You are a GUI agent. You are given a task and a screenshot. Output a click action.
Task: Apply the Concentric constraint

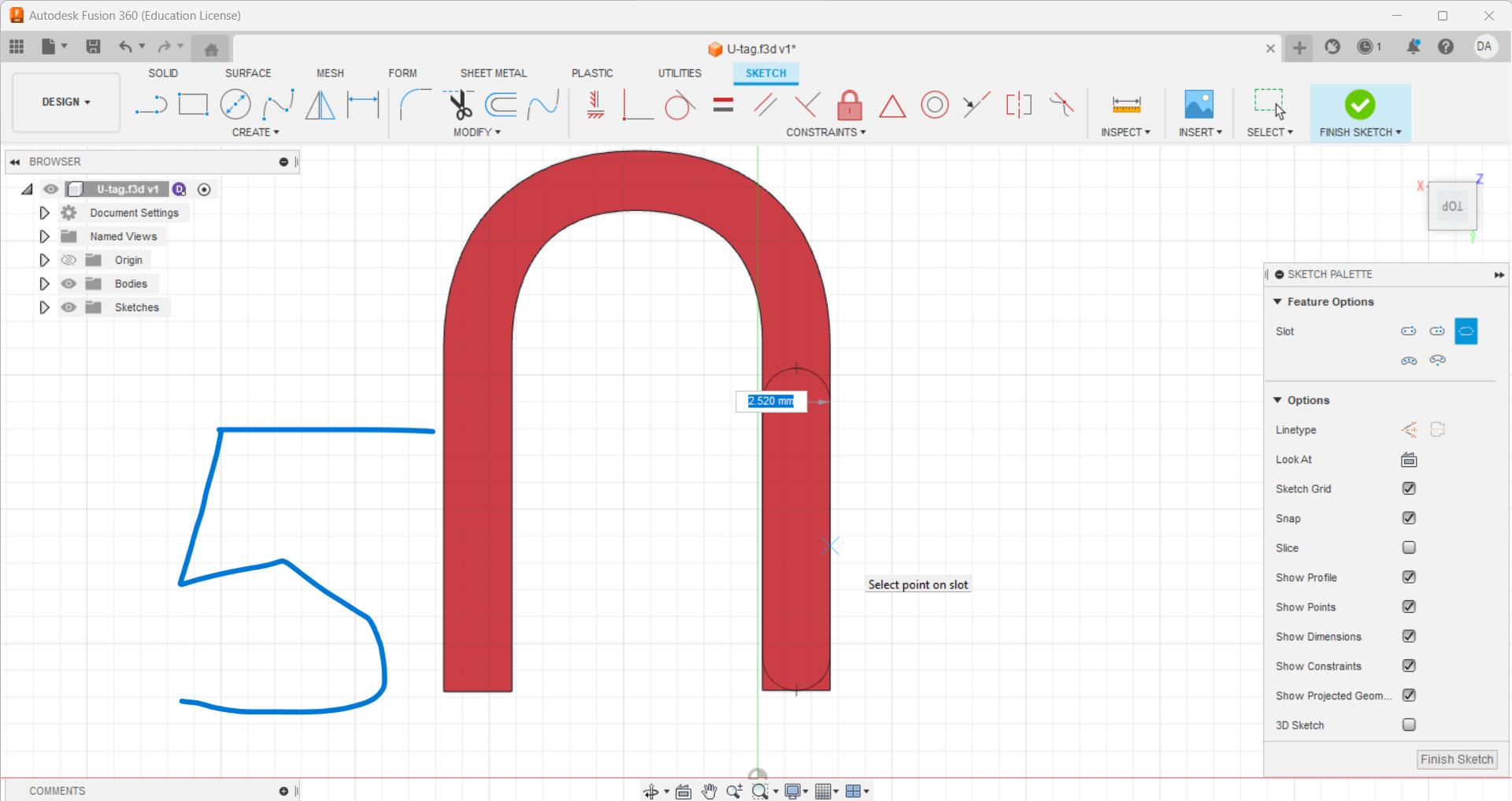point(935,105)
